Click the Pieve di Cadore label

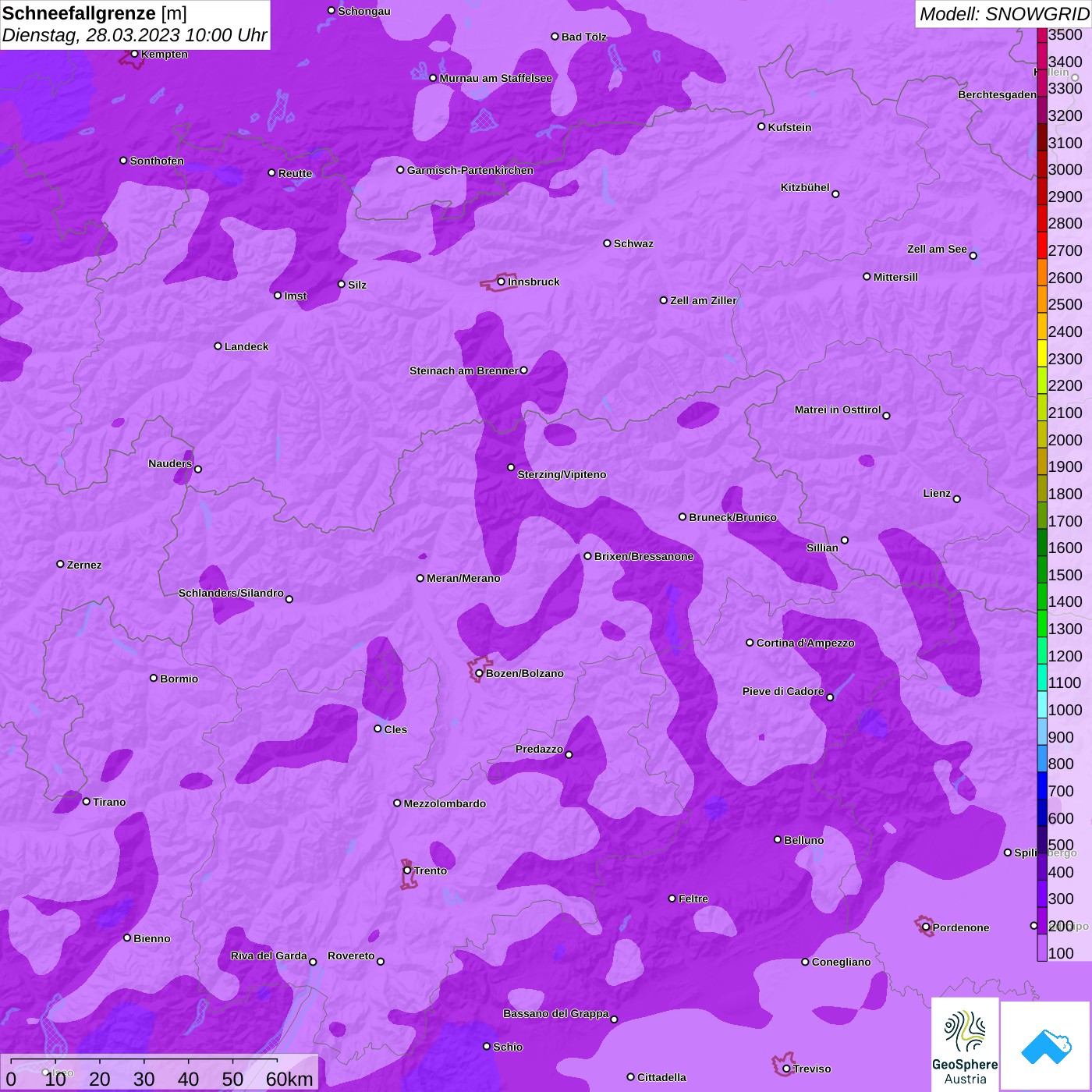pyautogui.click(x=783, y=691)
